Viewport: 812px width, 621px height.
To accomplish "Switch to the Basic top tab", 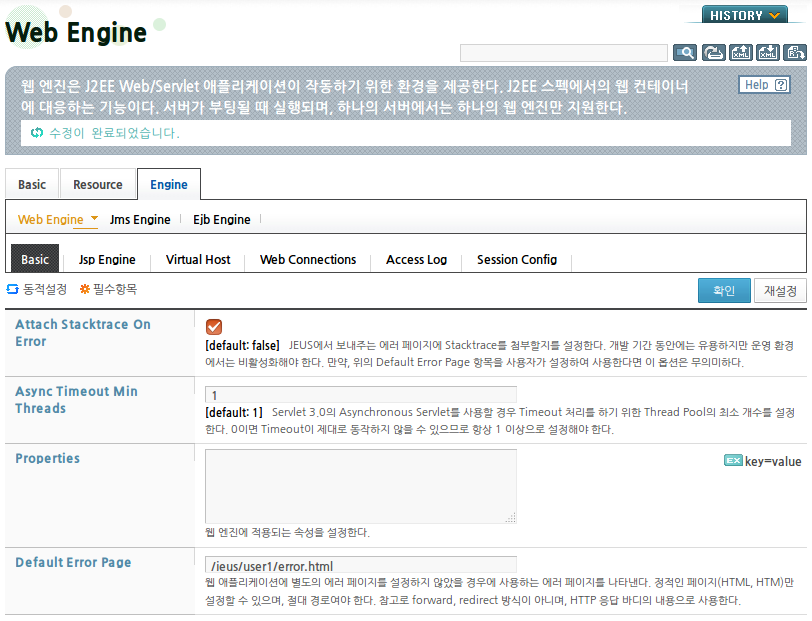I will pos(32,184).
